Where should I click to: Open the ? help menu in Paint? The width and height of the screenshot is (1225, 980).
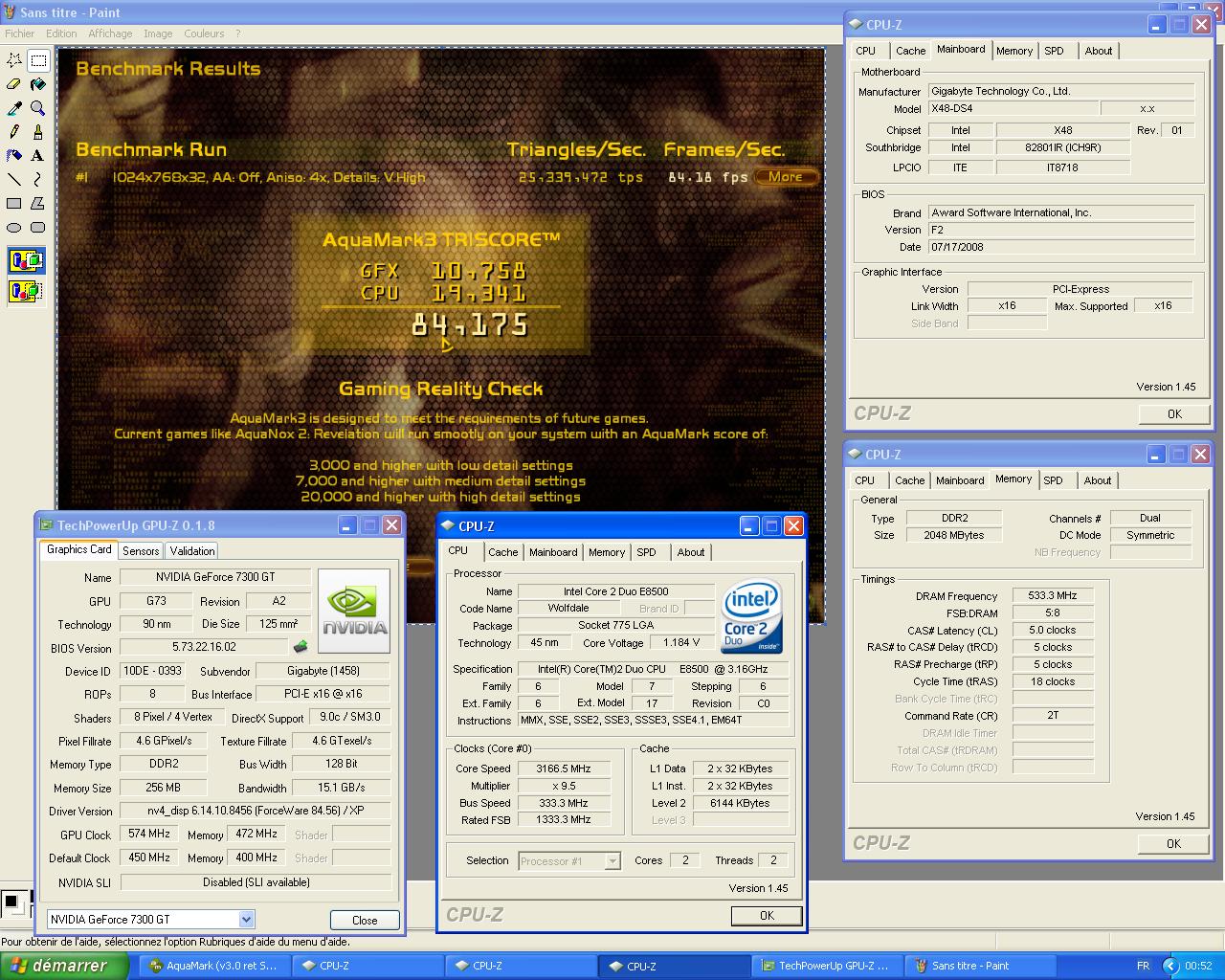click(237, 33)
